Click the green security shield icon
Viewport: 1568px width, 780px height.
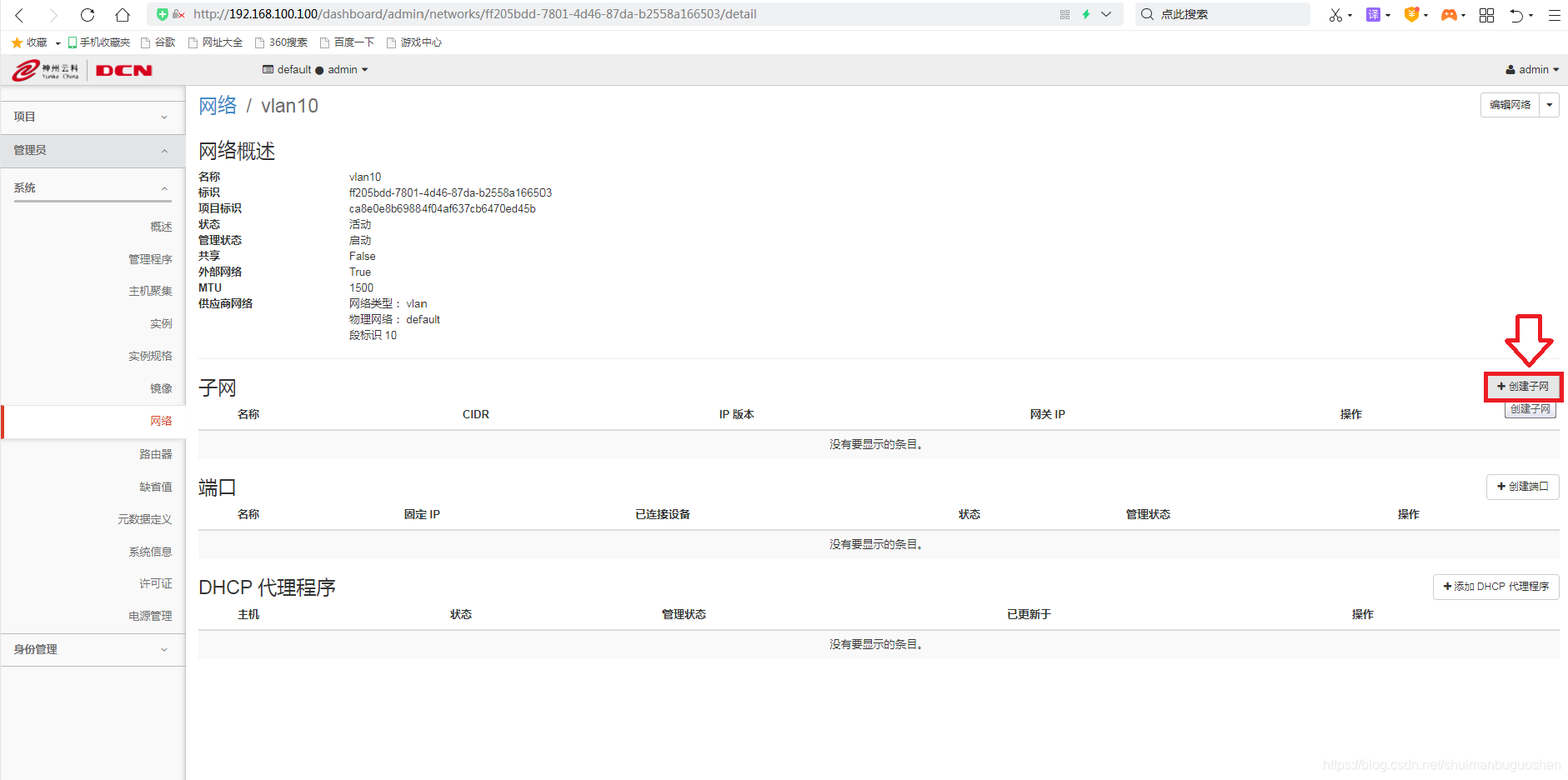coord(163,14)
